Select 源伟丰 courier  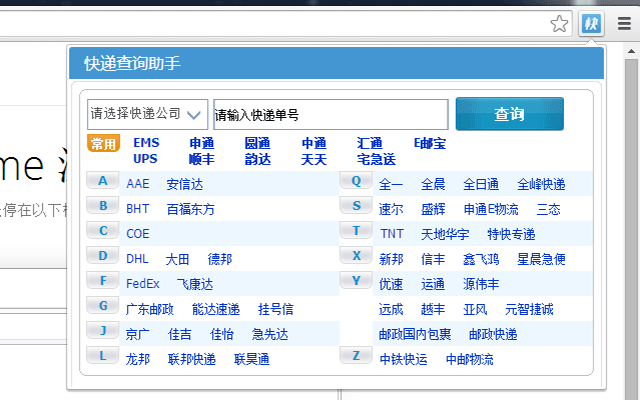[481, 284]
